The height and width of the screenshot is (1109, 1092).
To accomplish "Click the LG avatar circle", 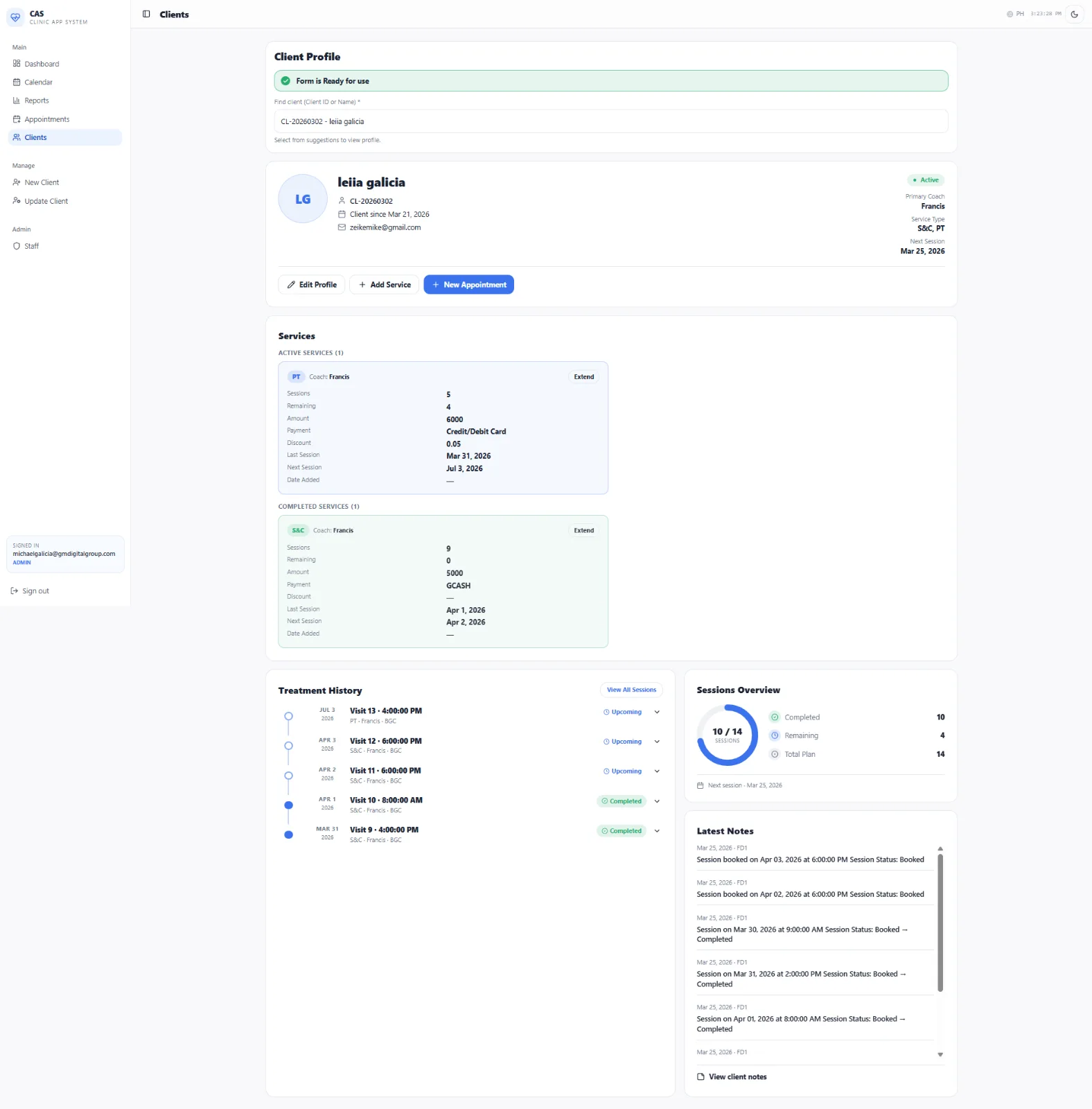I will coord(303,199).
